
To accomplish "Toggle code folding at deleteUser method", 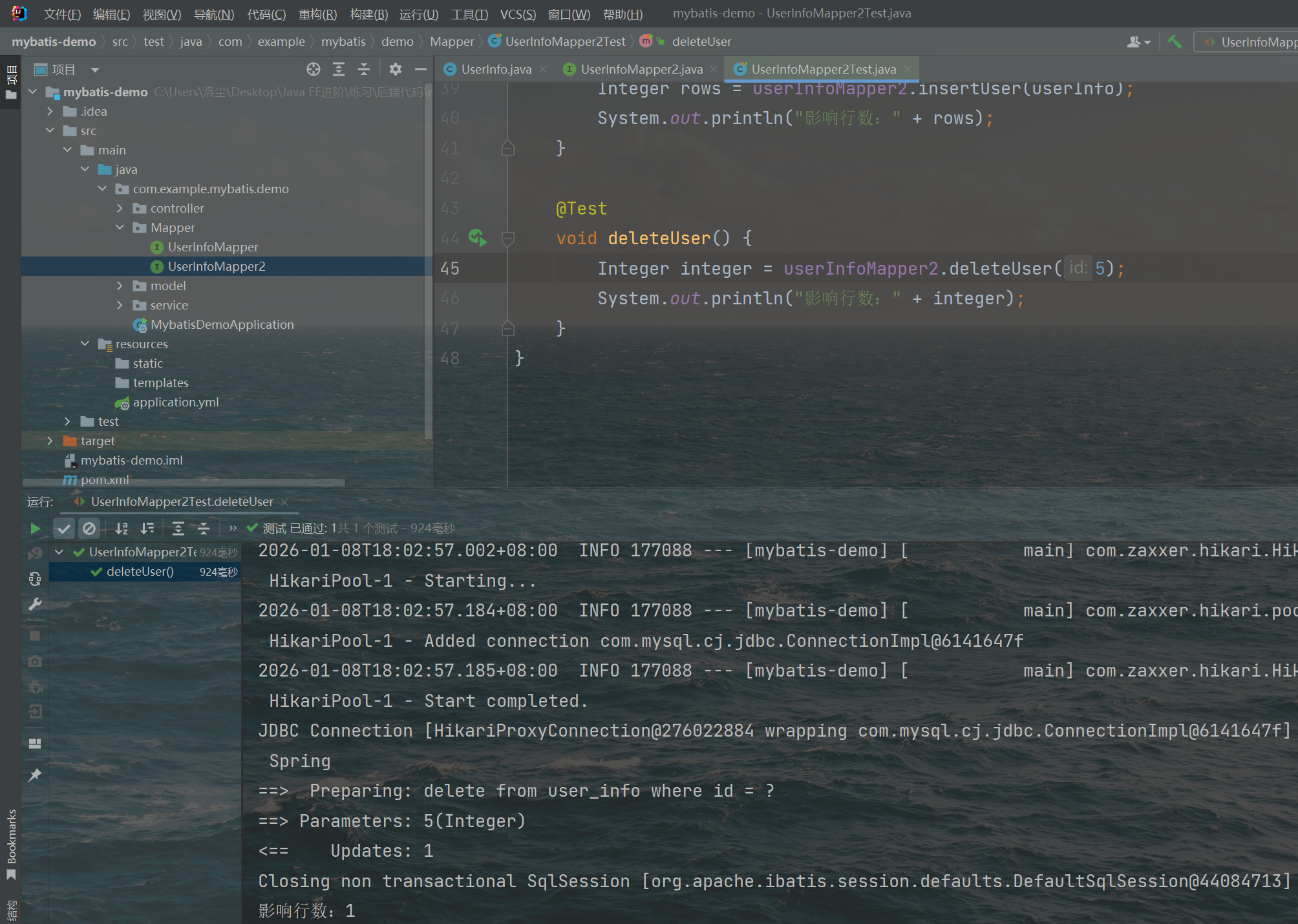I will click(x=508, y=238).
